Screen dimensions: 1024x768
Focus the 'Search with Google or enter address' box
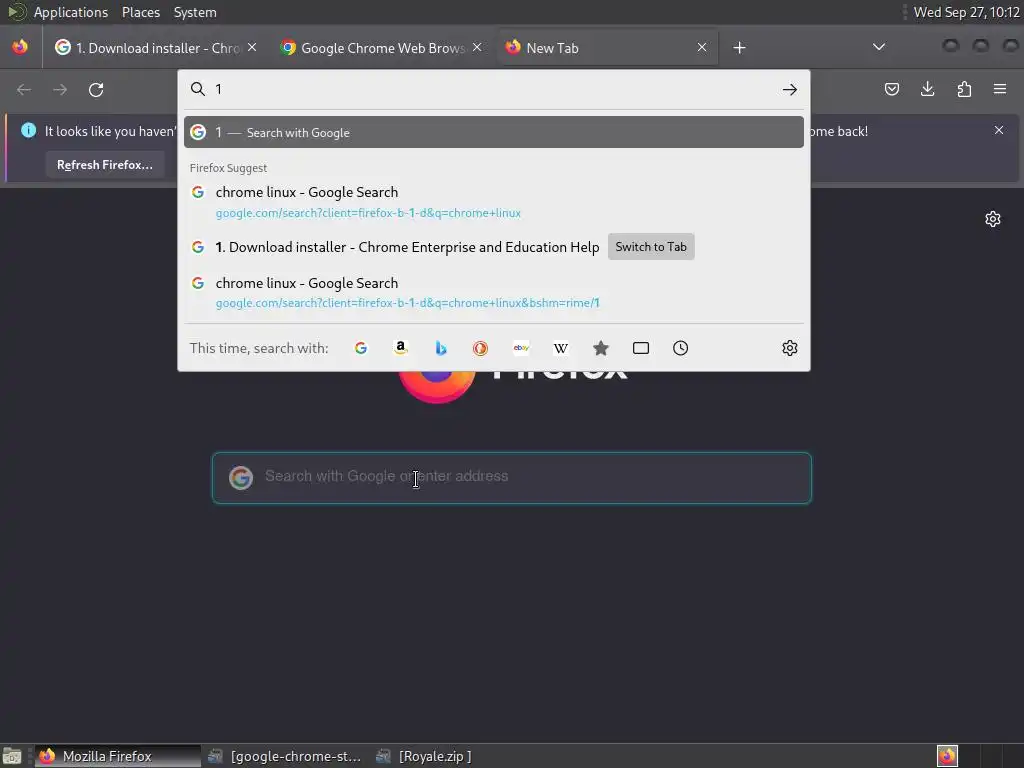(511, 477)
